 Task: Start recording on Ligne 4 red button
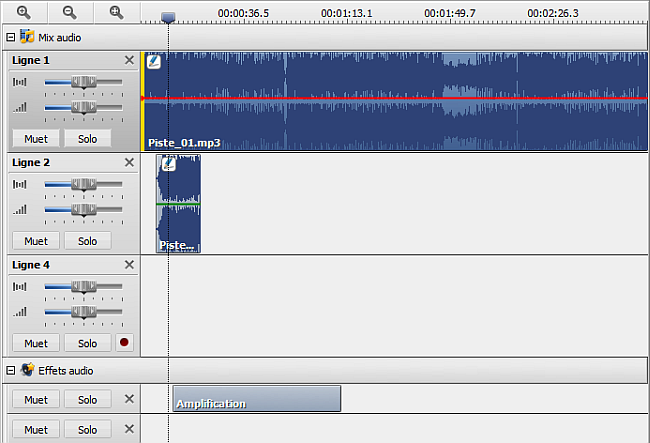click(x=124, y=343)
